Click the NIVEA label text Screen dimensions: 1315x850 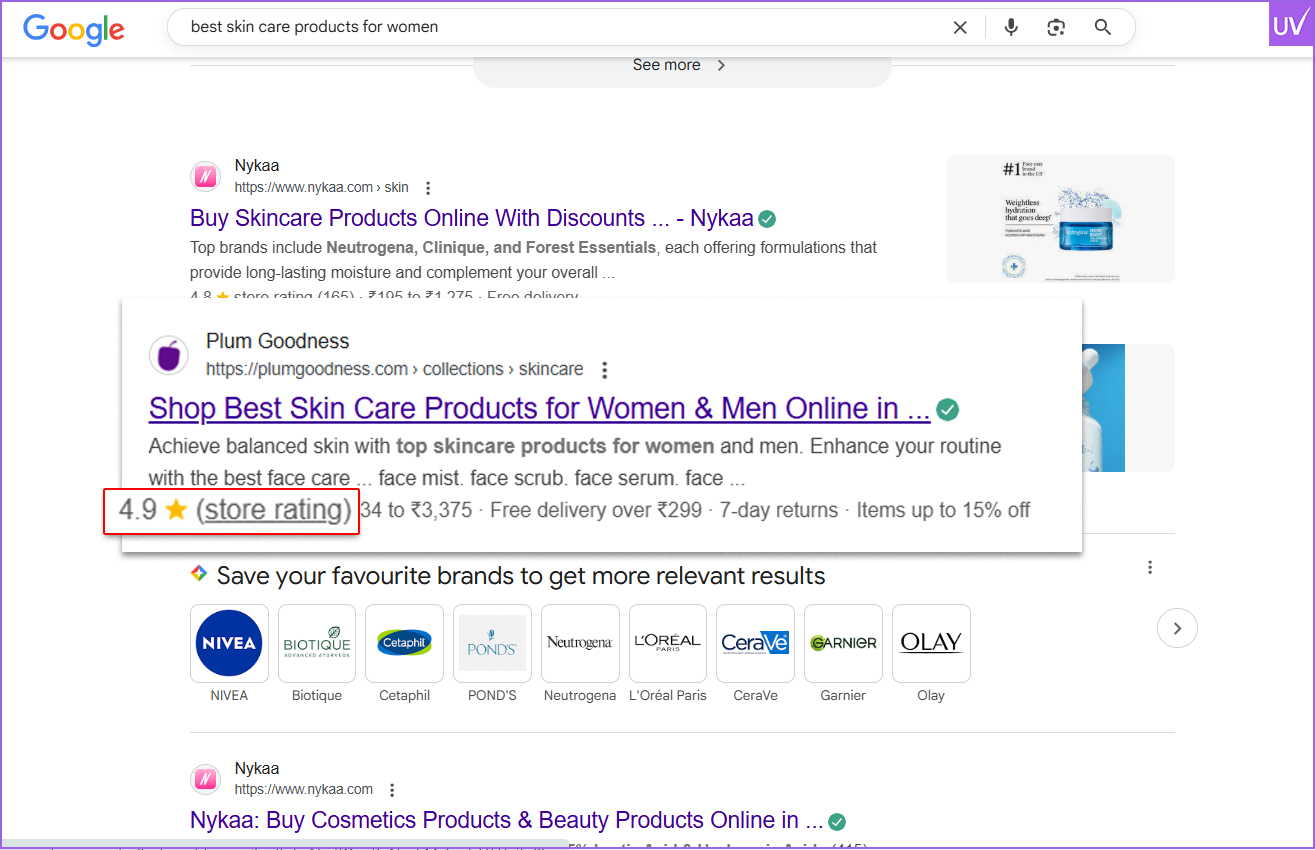pyautogui.click(x=229, y=695)
